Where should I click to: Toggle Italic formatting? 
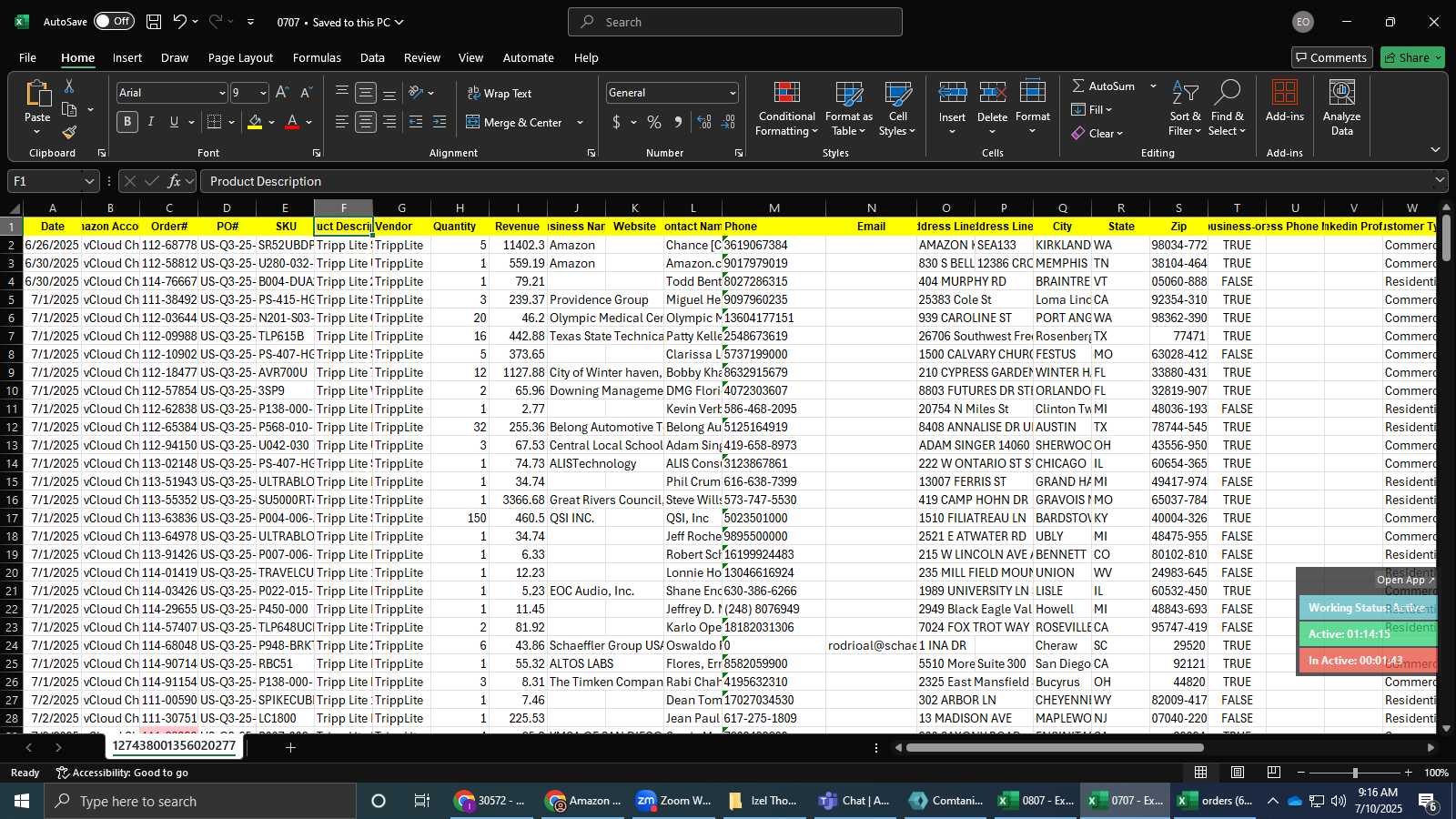151,122
